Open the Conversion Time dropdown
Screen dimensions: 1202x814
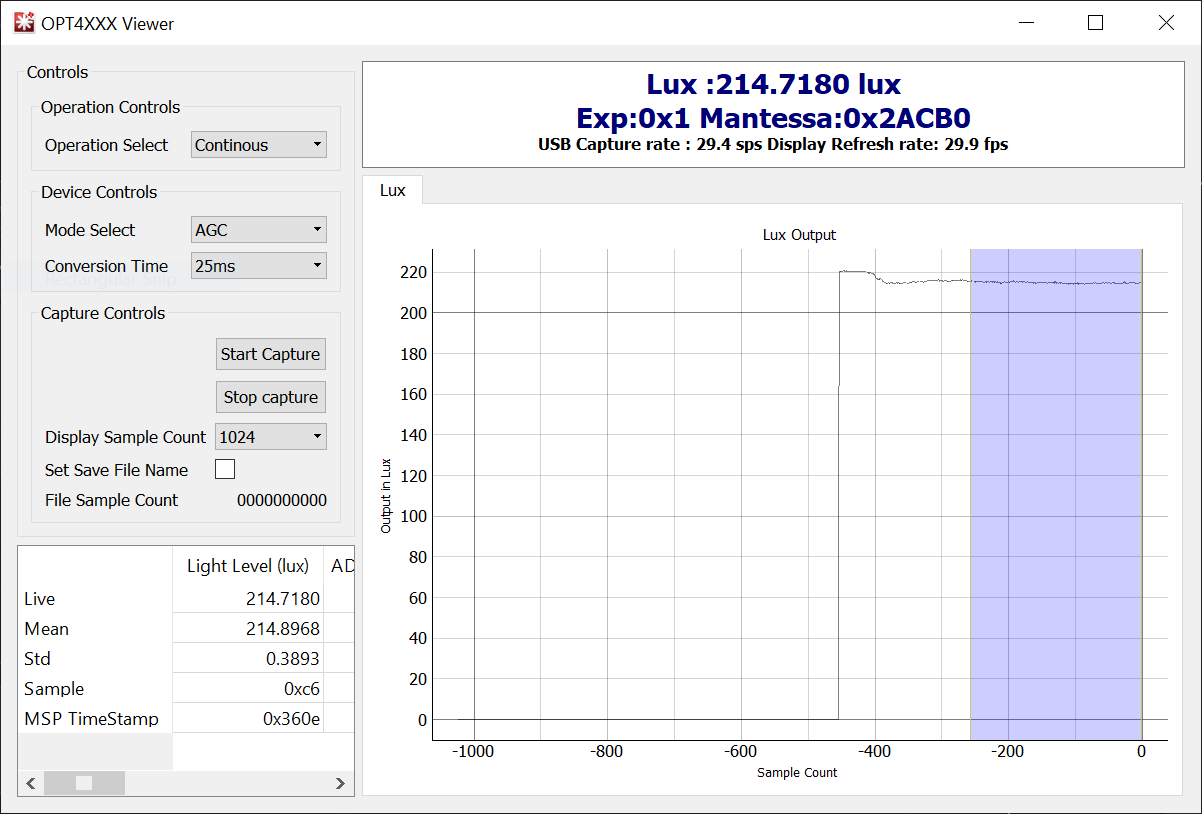click(x=259, y=266)
